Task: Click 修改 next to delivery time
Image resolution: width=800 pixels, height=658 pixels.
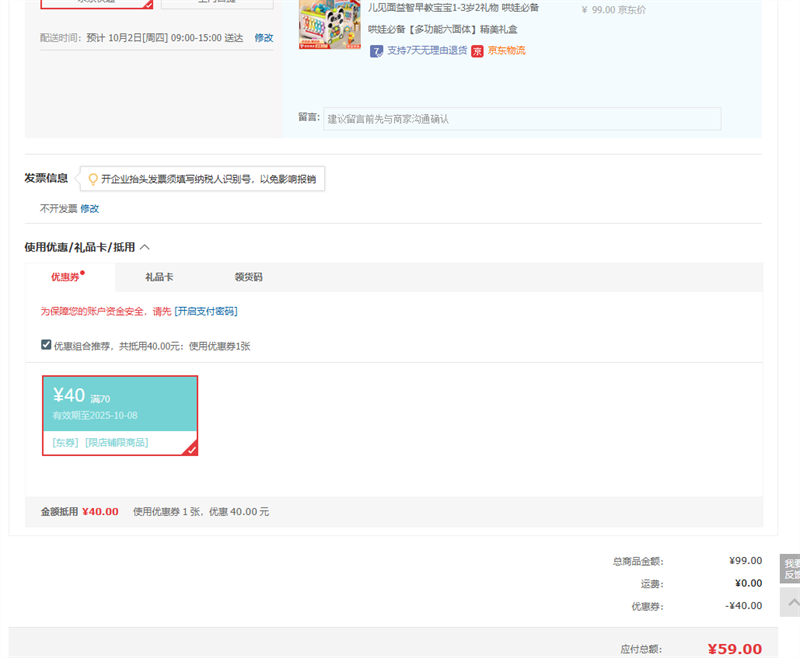Action: pos(263,38)
